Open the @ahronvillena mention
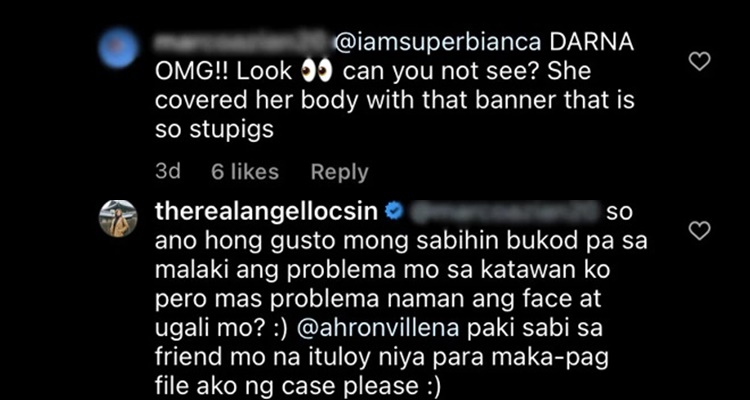Viewport: 750px width, 400px height. point(378,329)
